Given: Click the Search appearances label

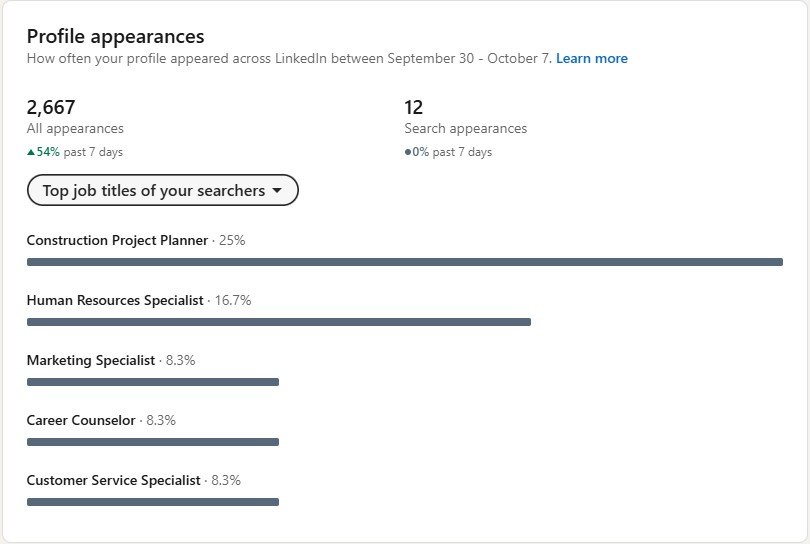Looking at the screenshot, I should point(465,129).
